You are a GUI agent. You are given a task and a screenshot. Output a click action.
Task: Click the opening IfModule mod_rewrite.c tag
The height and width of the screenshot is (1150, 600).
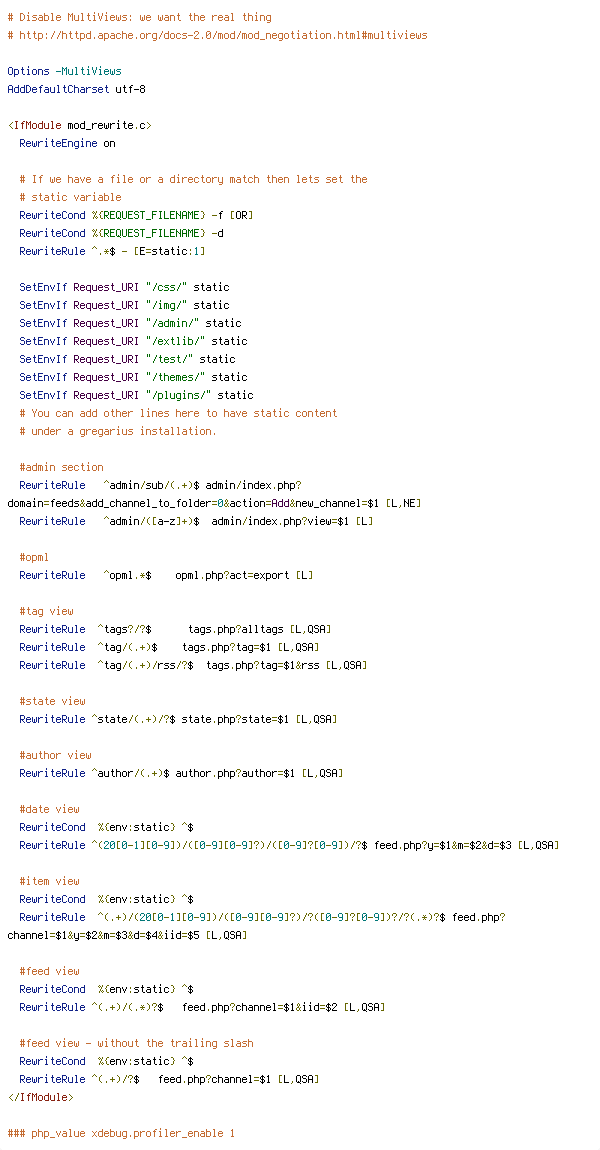coord(79,125)
